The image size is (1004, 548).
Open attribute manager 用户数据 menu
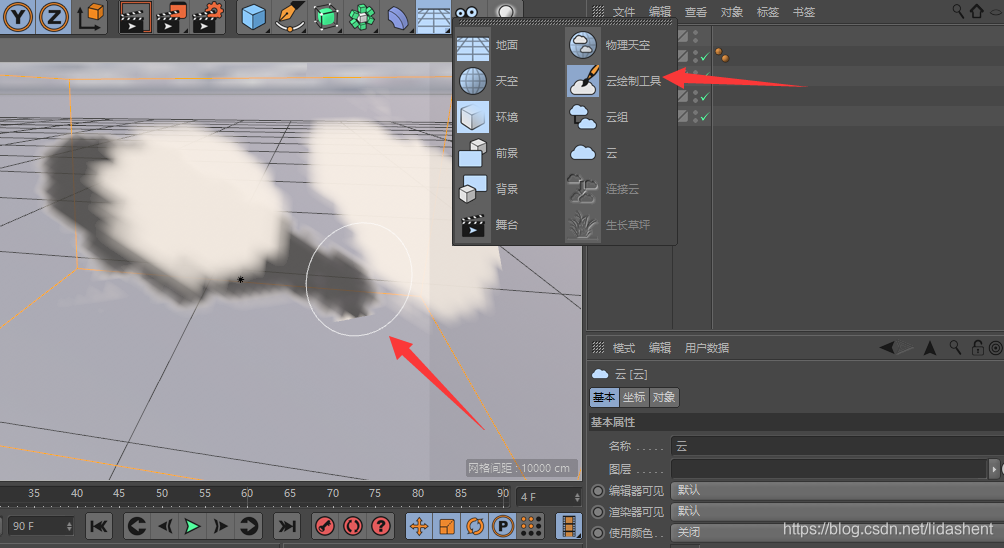tap(707, 348)
